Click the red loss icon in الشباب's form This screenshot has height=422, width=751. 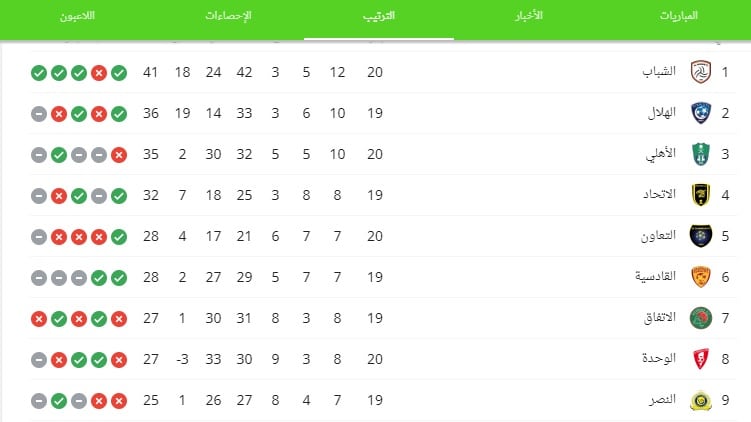pyautogui.click(x=99, y=73)
